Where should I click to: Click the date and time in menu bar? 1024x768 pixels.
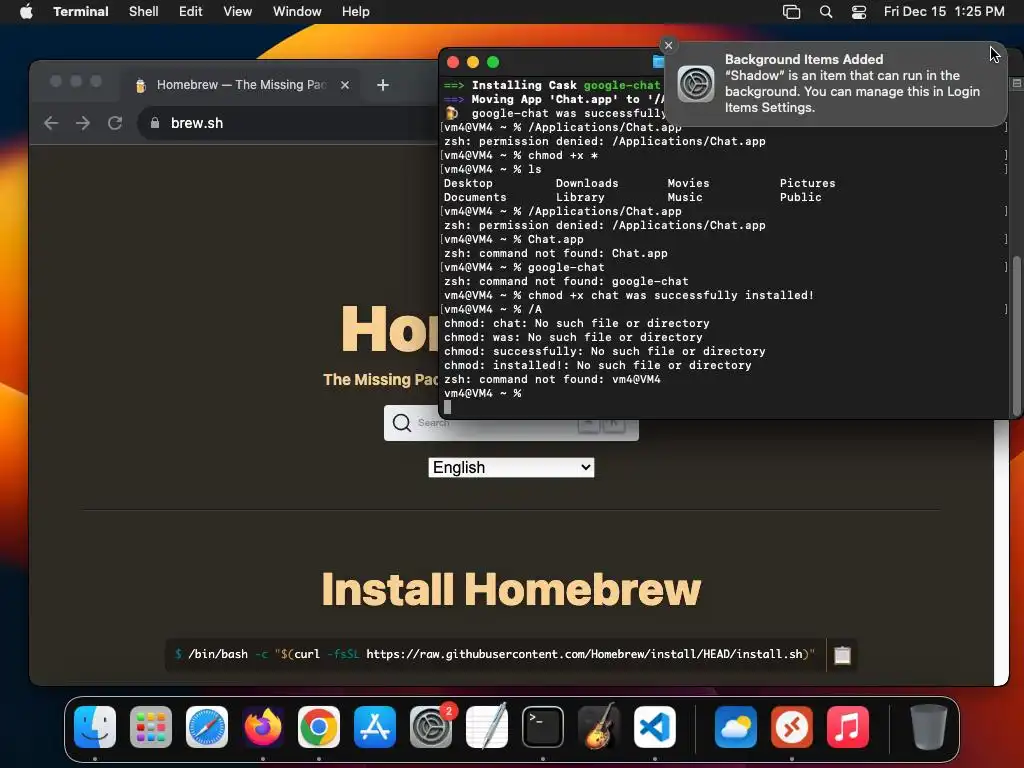[x=944, y=12]
